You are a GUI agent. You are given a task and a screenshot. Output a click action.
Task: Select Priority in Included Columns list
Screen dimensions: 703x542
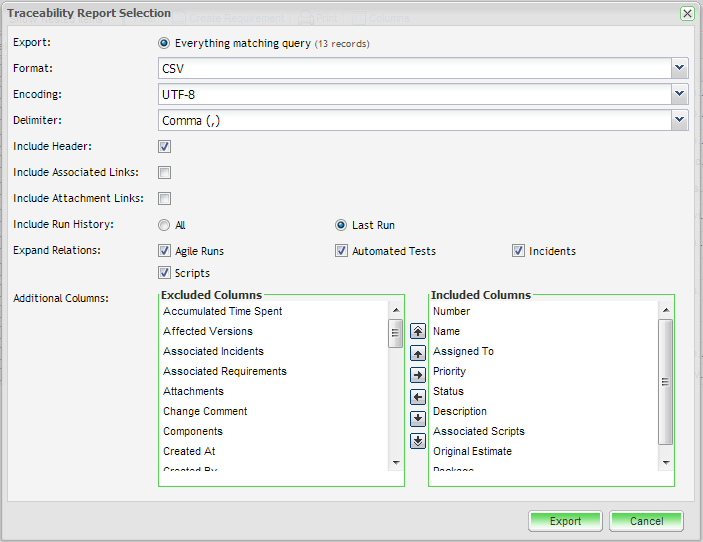449,371
